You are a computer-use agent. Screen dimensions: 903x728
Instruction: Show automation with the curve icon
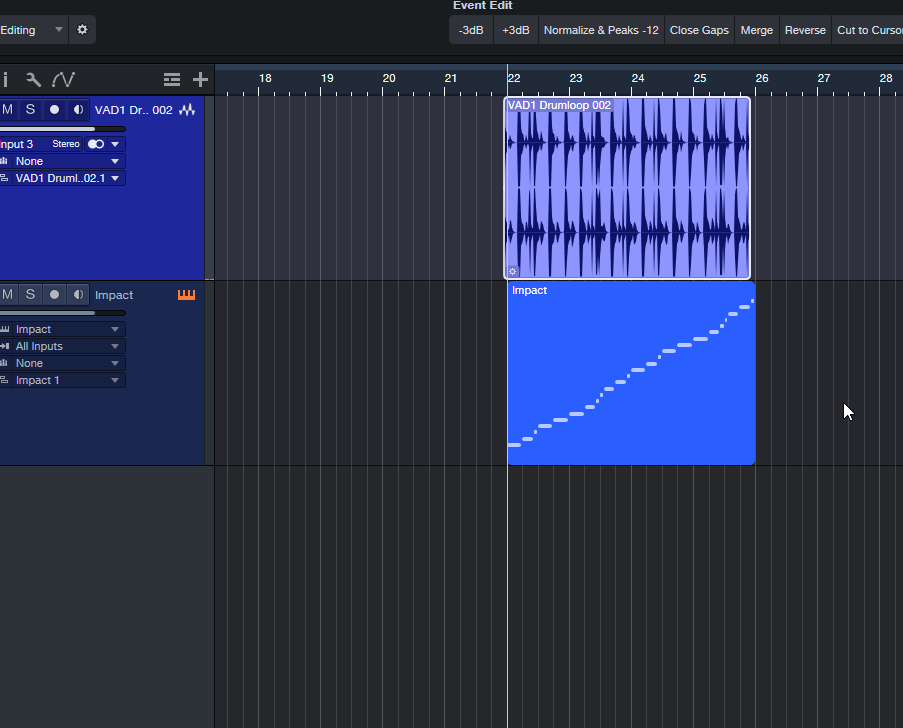pos(63,80)
